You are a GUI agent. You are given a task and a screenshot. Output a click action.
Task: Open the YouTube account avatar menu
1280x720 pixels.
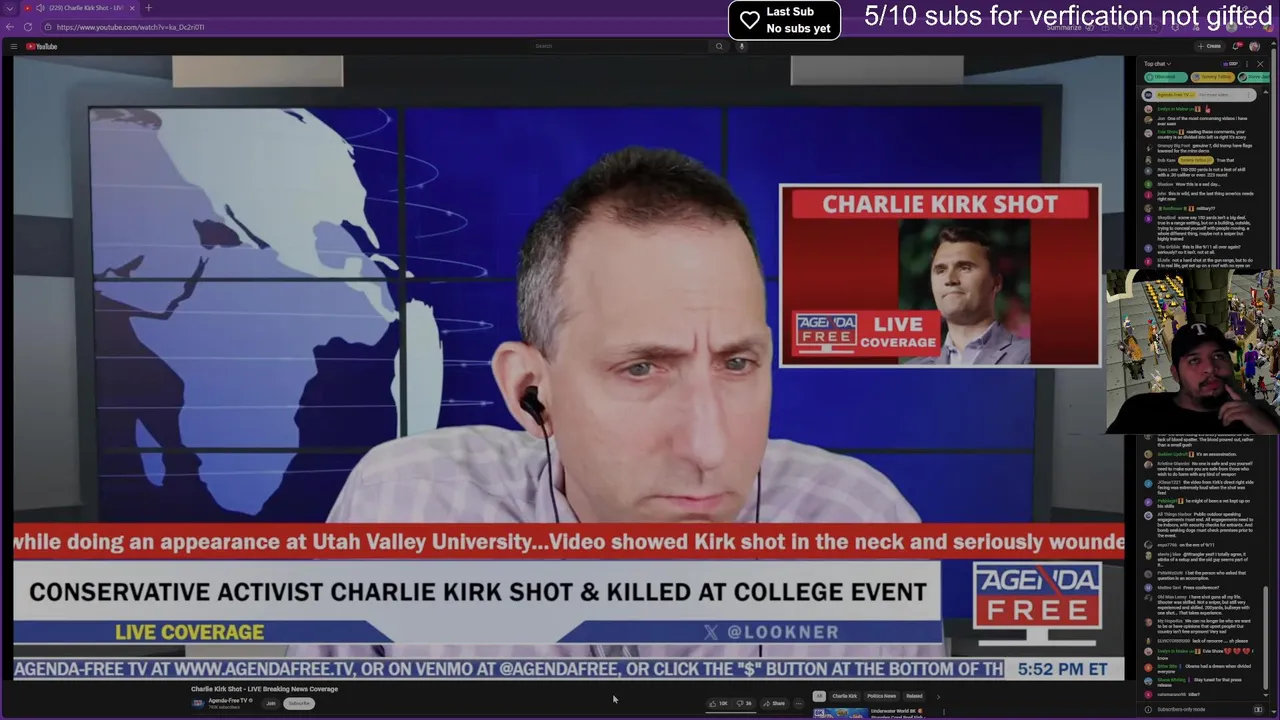1254,46
